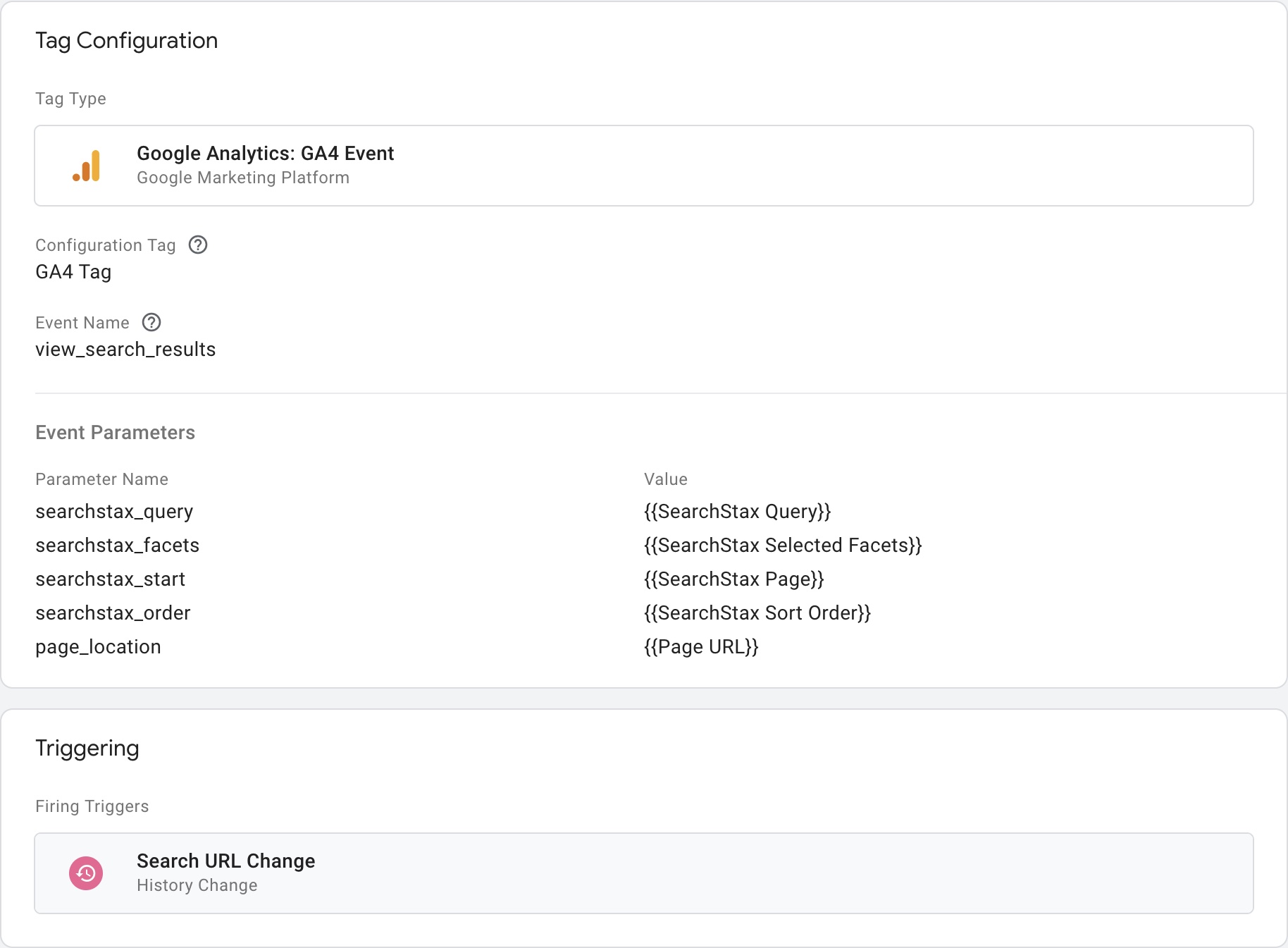The image size is (1288, 948).
Task: Open the Triggering section header
Action: [87, 747]
